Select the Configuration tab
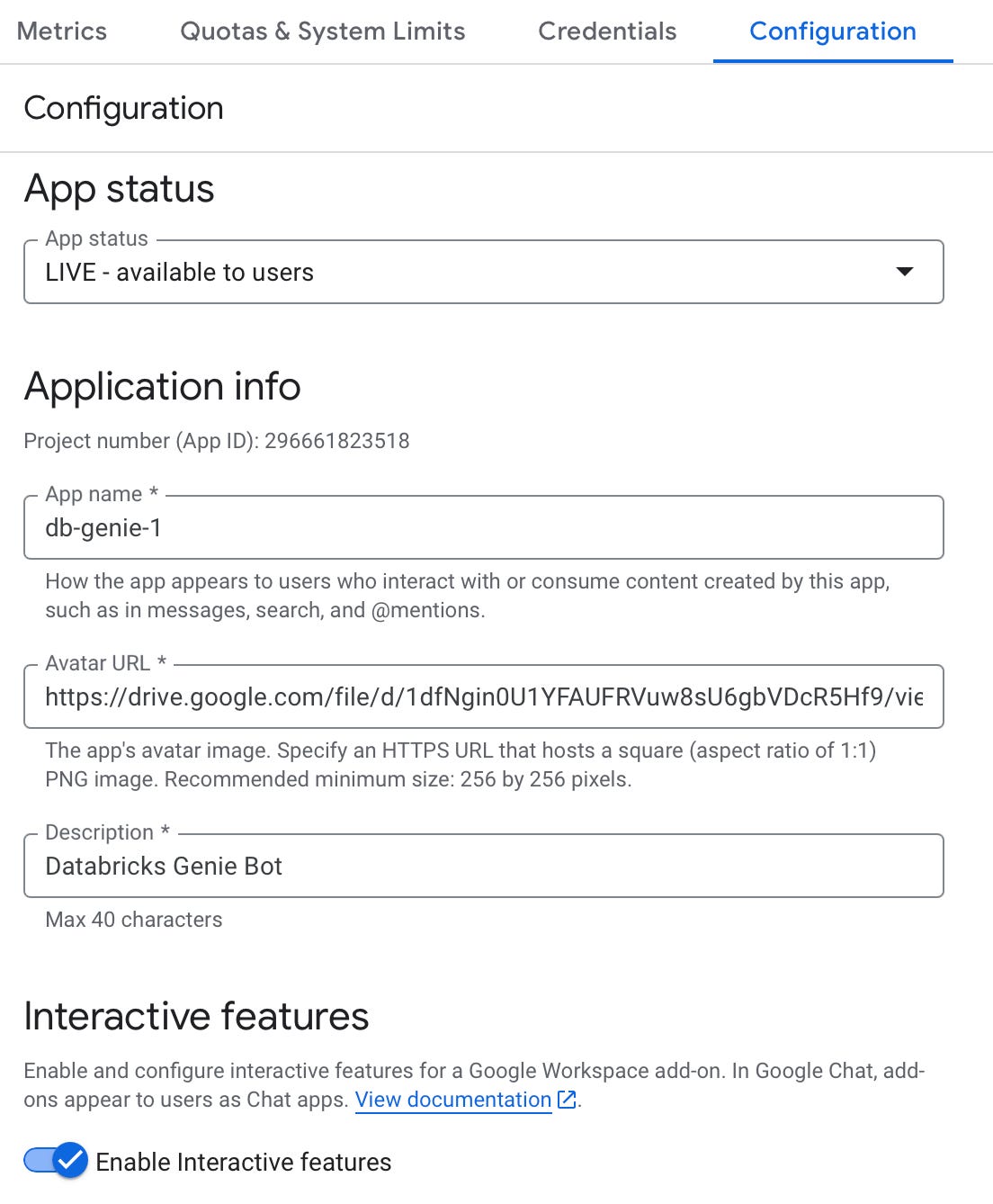Viewport: 993px width, 1204px height. [x=832, y=31]
